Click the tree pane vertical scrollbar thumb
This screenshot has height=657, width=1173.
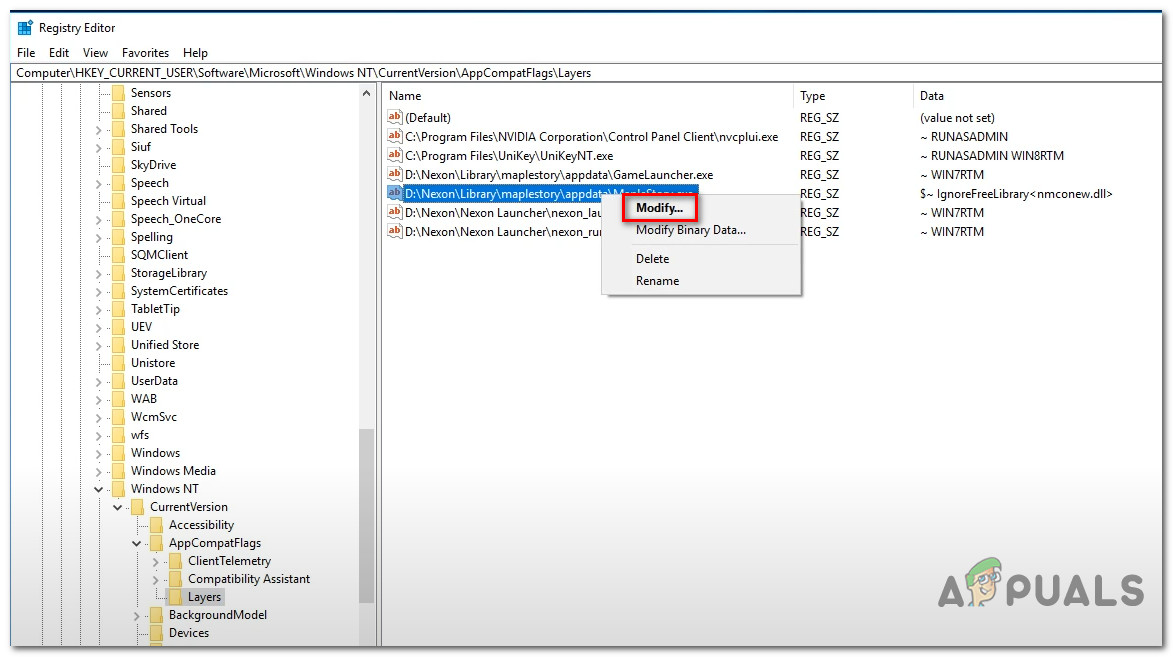tap(366, 516)
